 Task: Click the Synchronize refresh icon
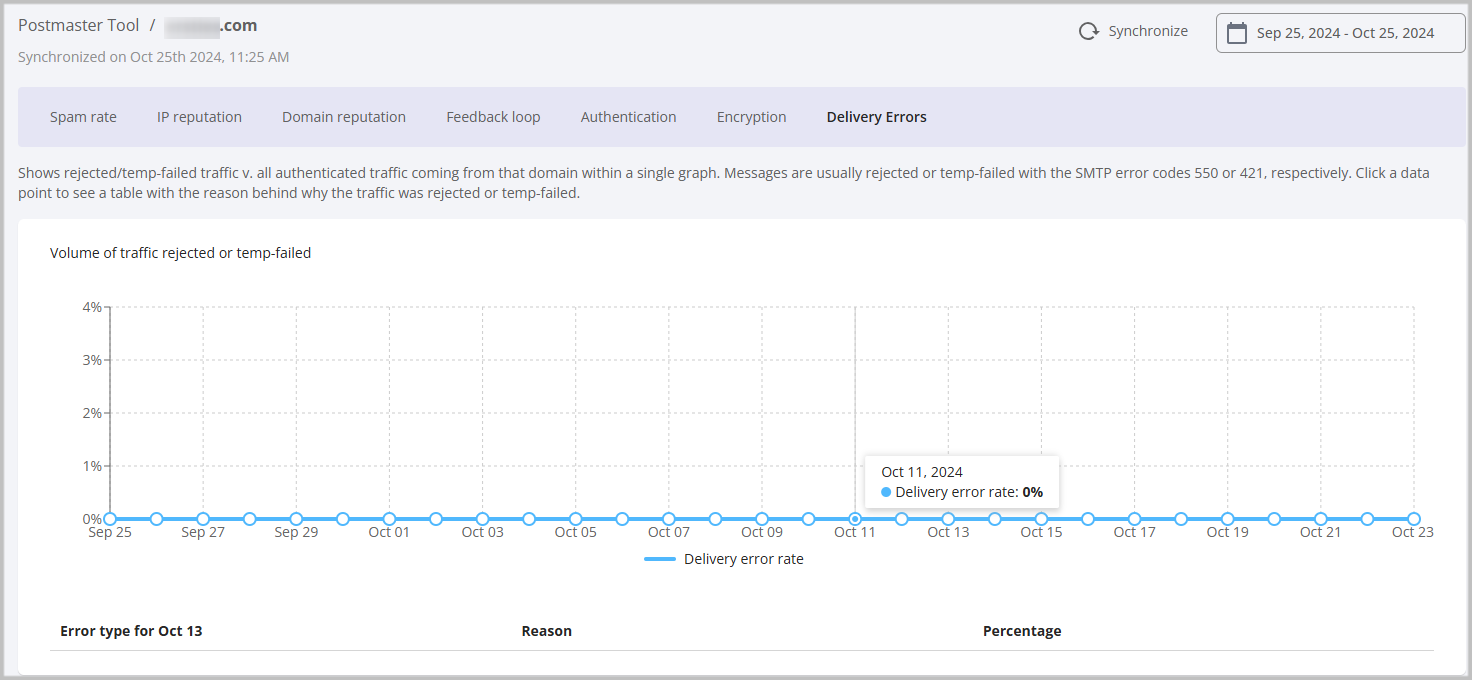coord(1088,32)
